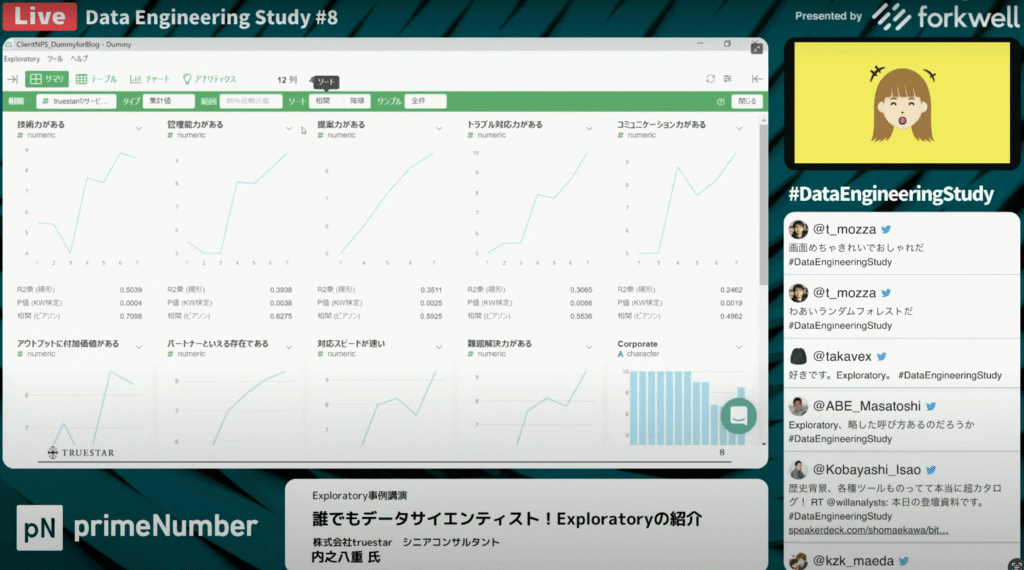Click the help question mark icon
The width and height of the screenshot is (1024, 570).
721,102
